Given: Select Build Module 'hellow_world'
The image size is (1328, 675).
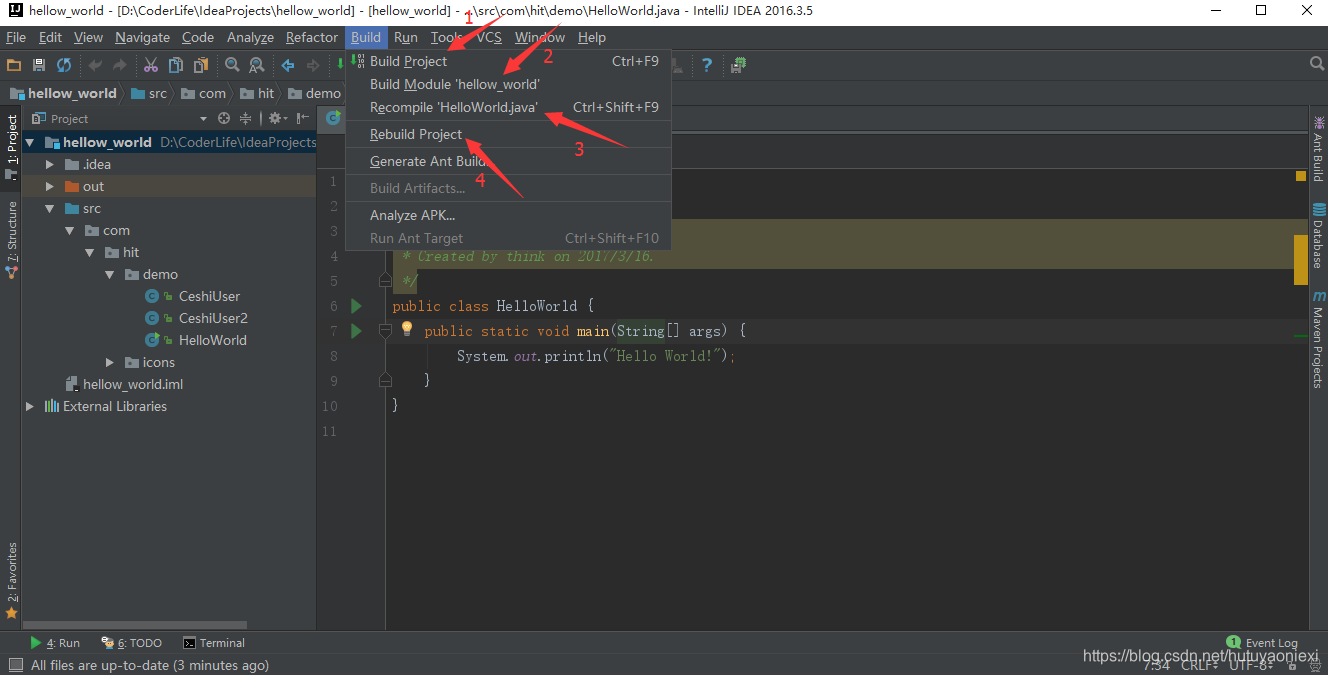Looking at the screenshot, I should 508,84.
